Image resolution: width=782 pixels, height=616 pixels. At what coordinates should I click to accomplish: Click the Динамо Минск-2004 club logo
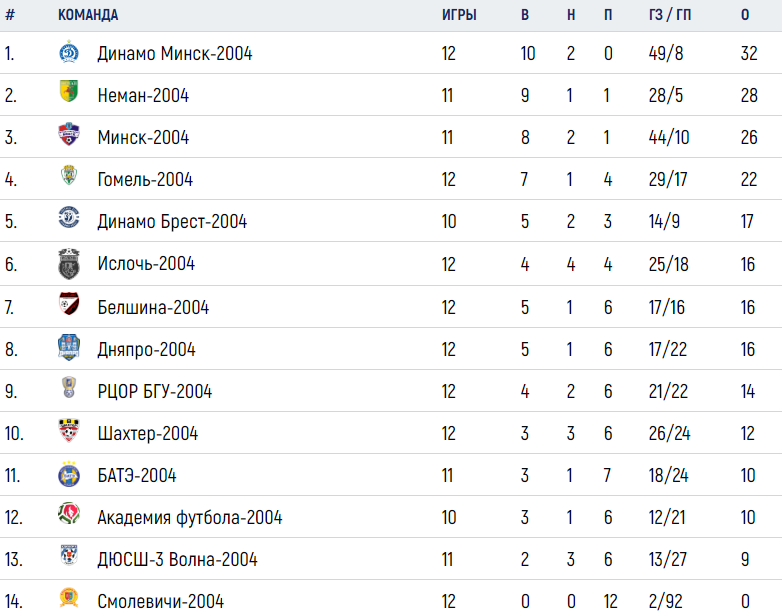pos(69,52)
